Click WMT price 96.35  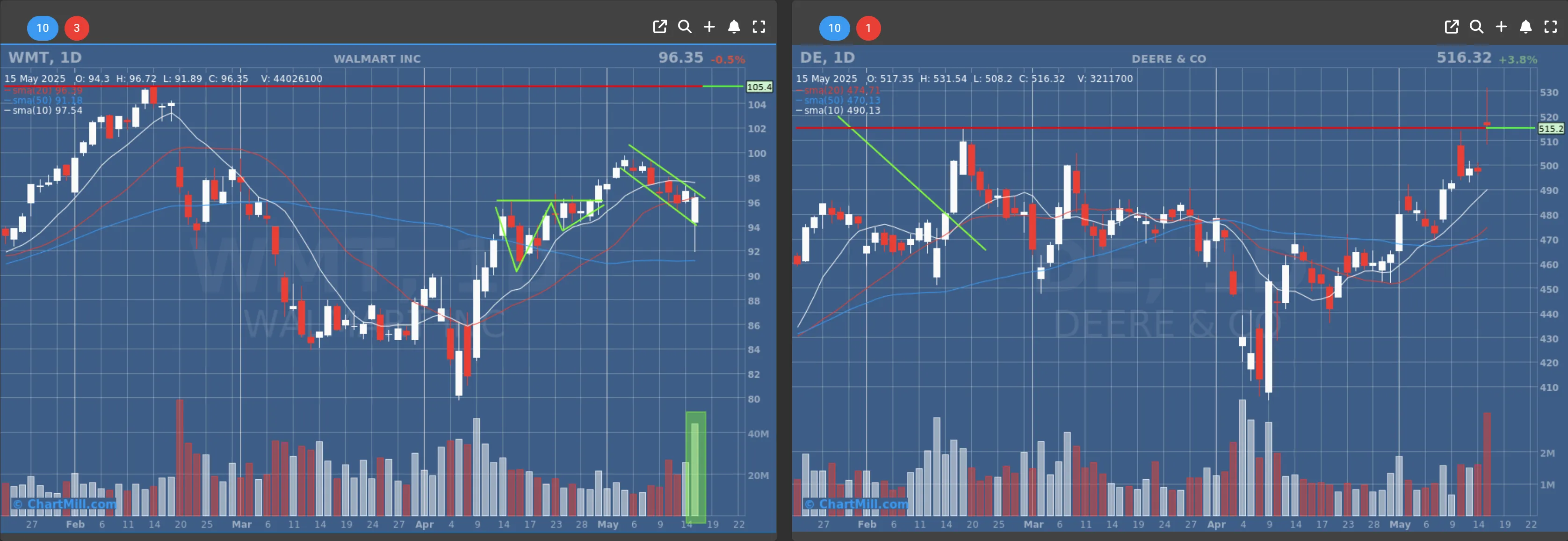(x=680, y=58)
